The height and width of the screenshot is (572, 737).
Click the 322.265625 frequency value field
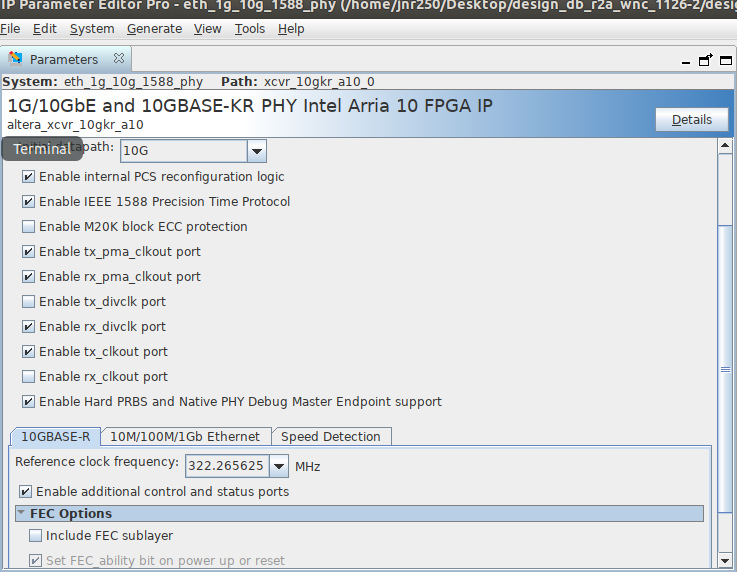pos(227,466)
